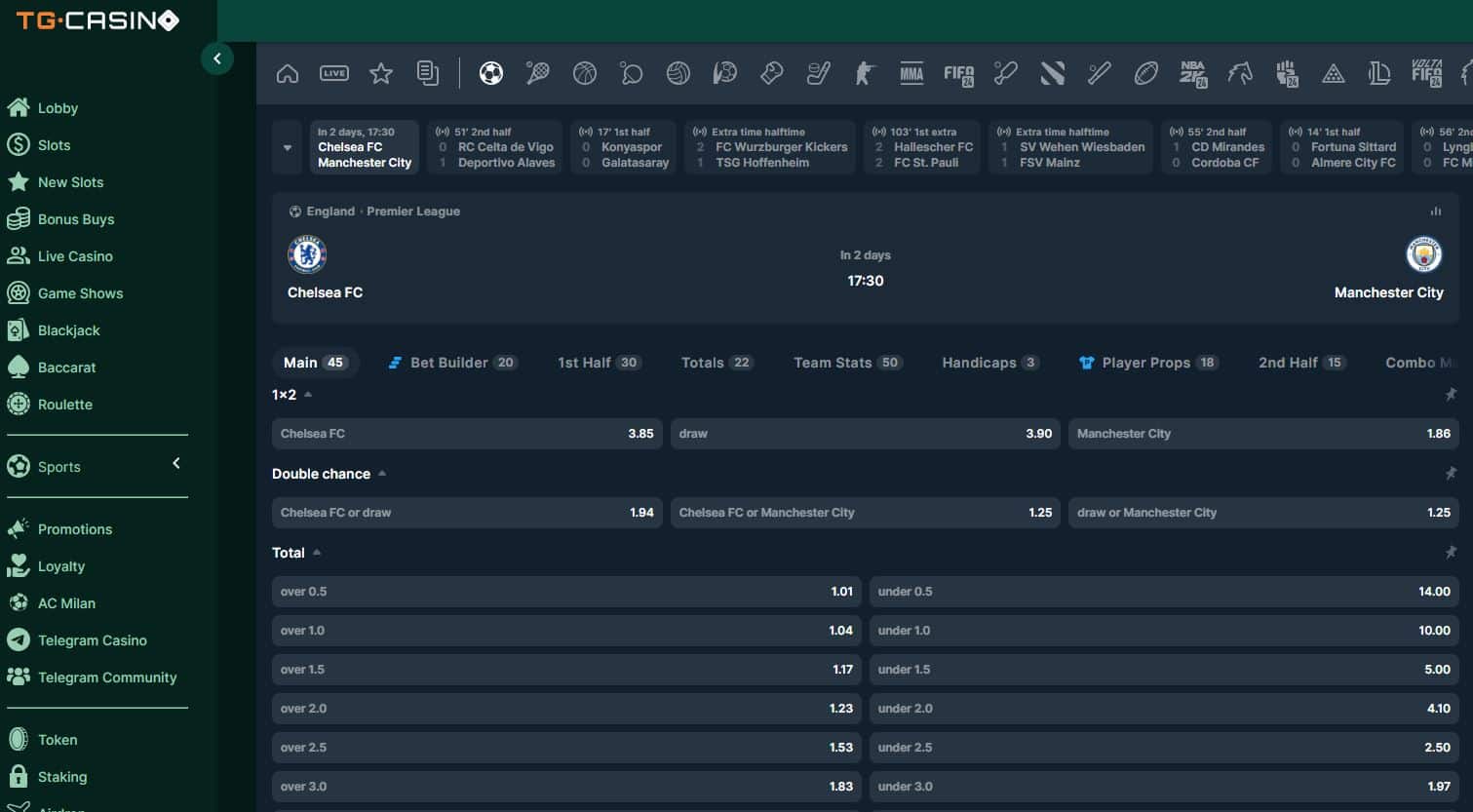This screenshot has height=812, width=1473.
Task: Switch to the Handicaps tab
Action: pos(990,363)
